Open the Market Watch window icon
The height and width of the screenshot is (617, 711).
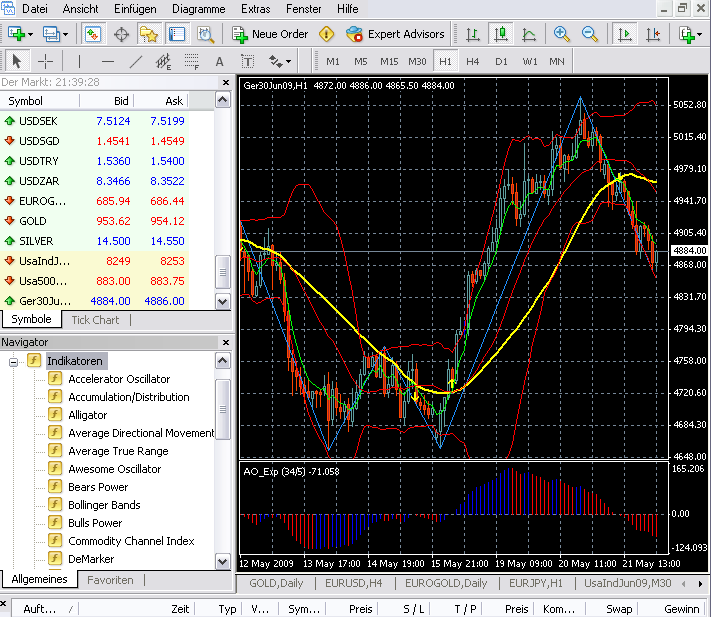click(93, 34)
